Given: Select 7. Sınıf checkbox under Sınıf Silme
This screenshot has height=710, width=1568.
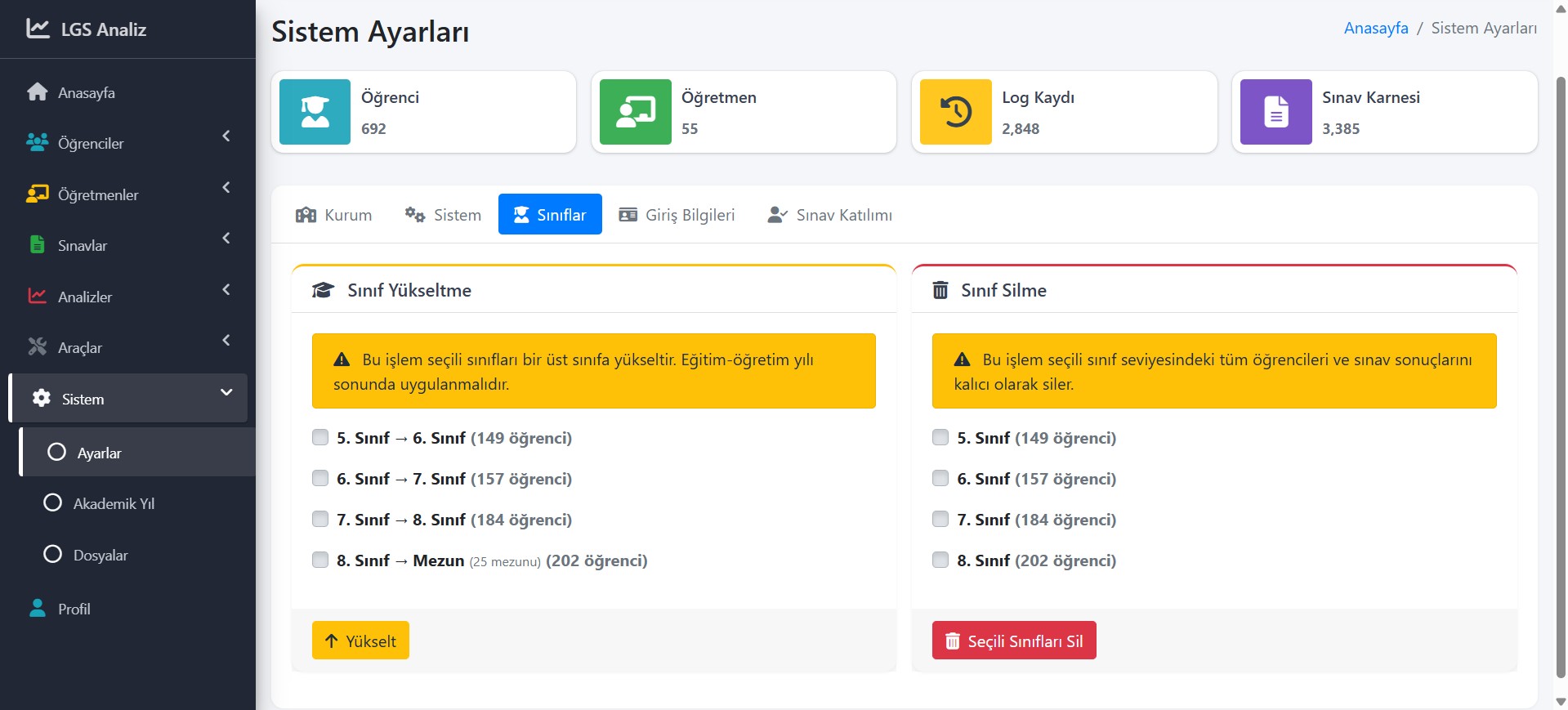Looking at the screenshot, I should point(940,520).
